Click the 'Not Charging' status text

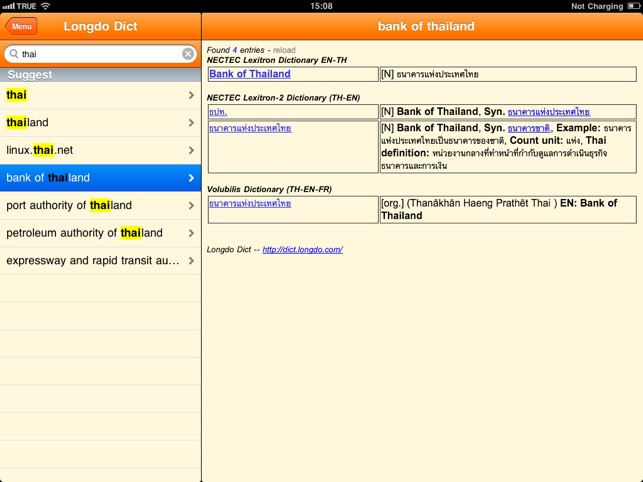coord(597,6)
